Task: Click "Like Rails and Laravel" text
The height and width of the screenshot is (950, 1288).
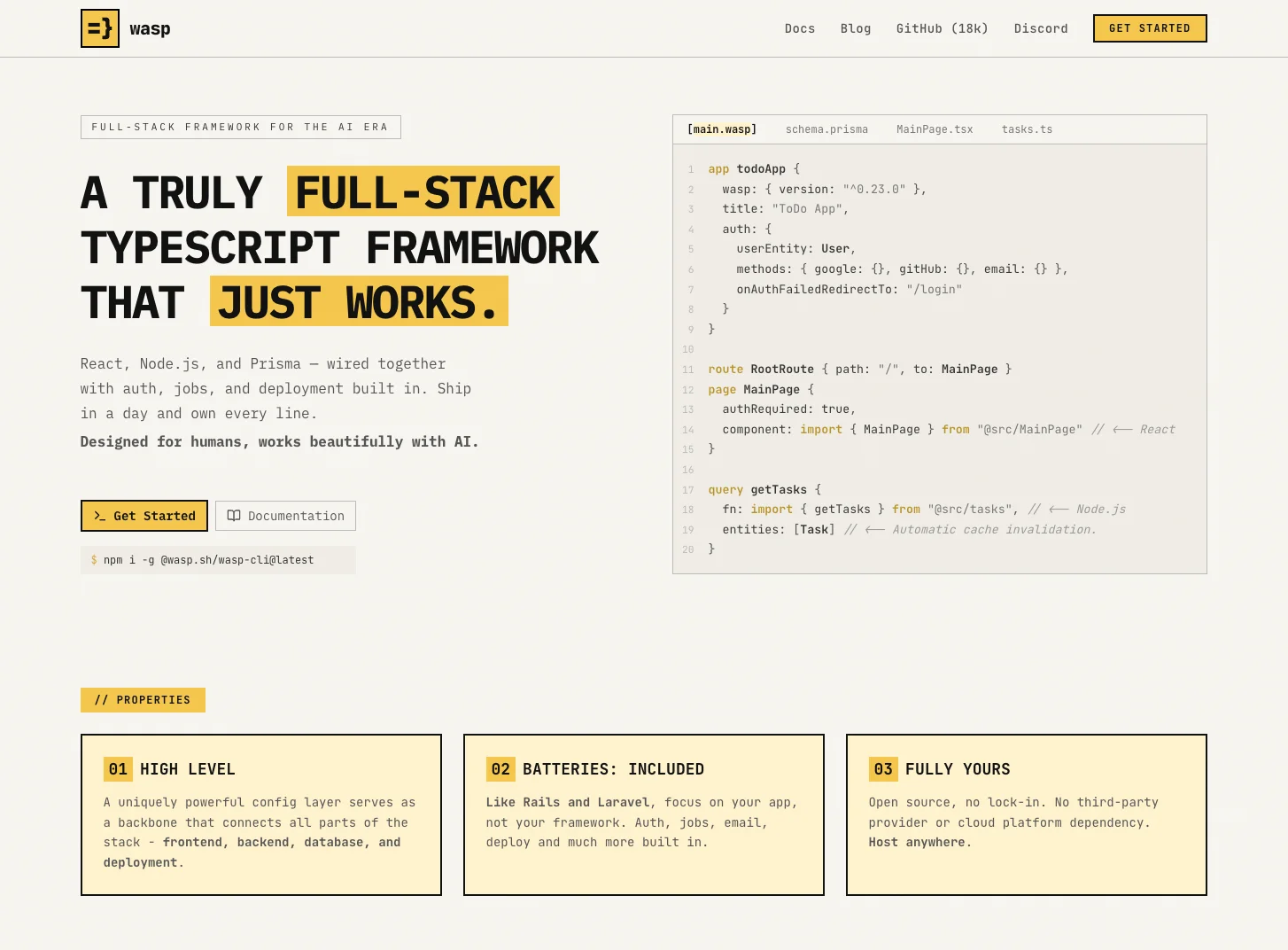Action: pyautogui.click(x=568, y=802)
